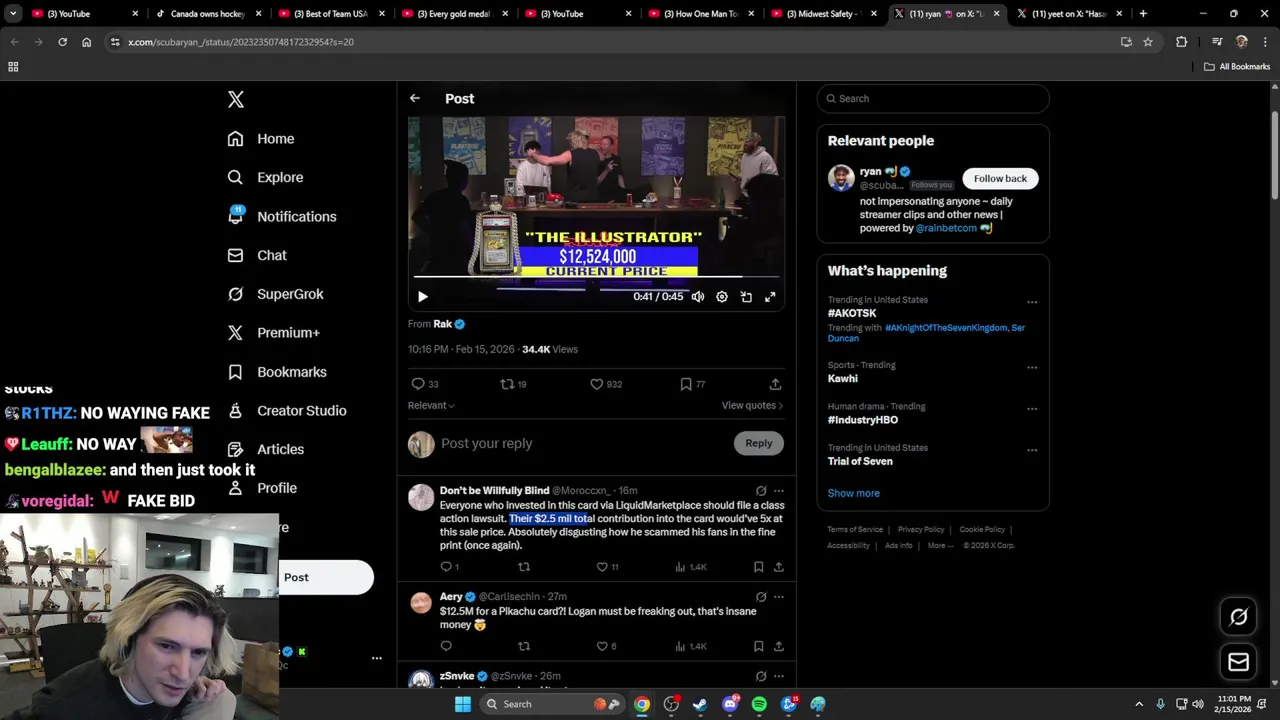Open more options for #IndustryHBO trend
The image size is (1280, 720).
click(x=1032, y=409)
